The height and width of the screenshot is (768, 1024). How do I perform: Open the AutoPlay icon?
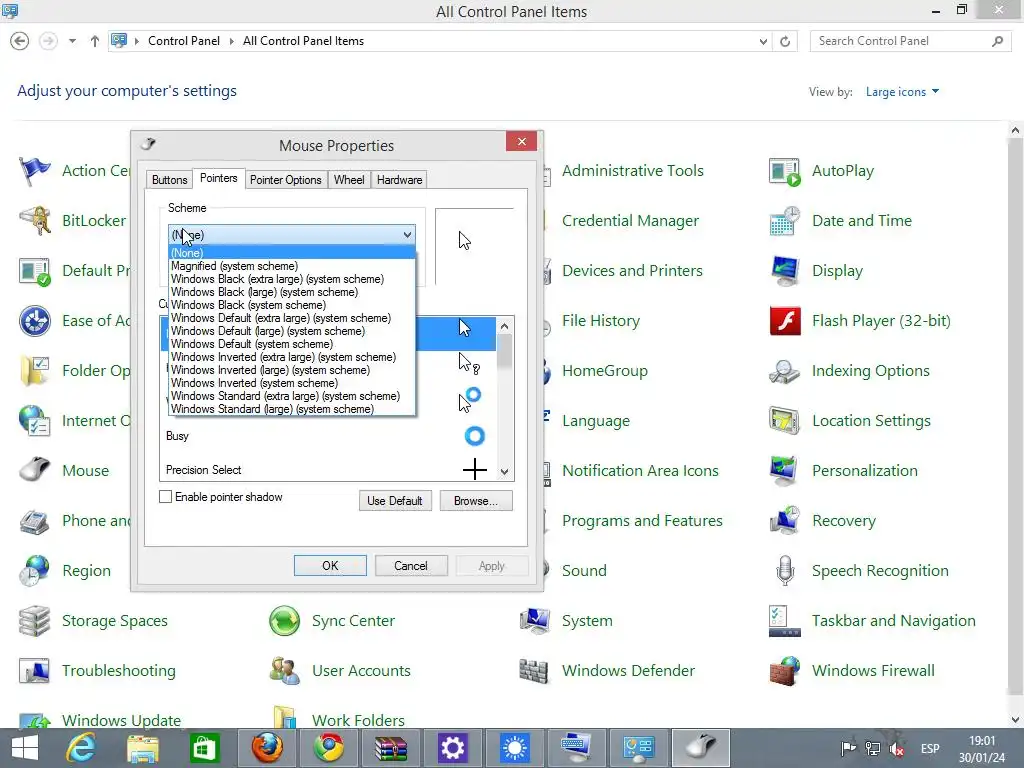[x=784, y=171]
